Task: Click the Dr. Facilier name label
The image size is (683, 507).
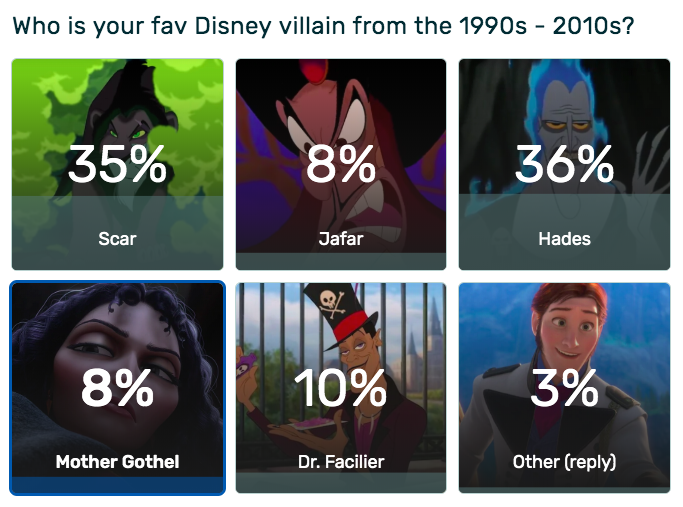Action: [341, 462]
